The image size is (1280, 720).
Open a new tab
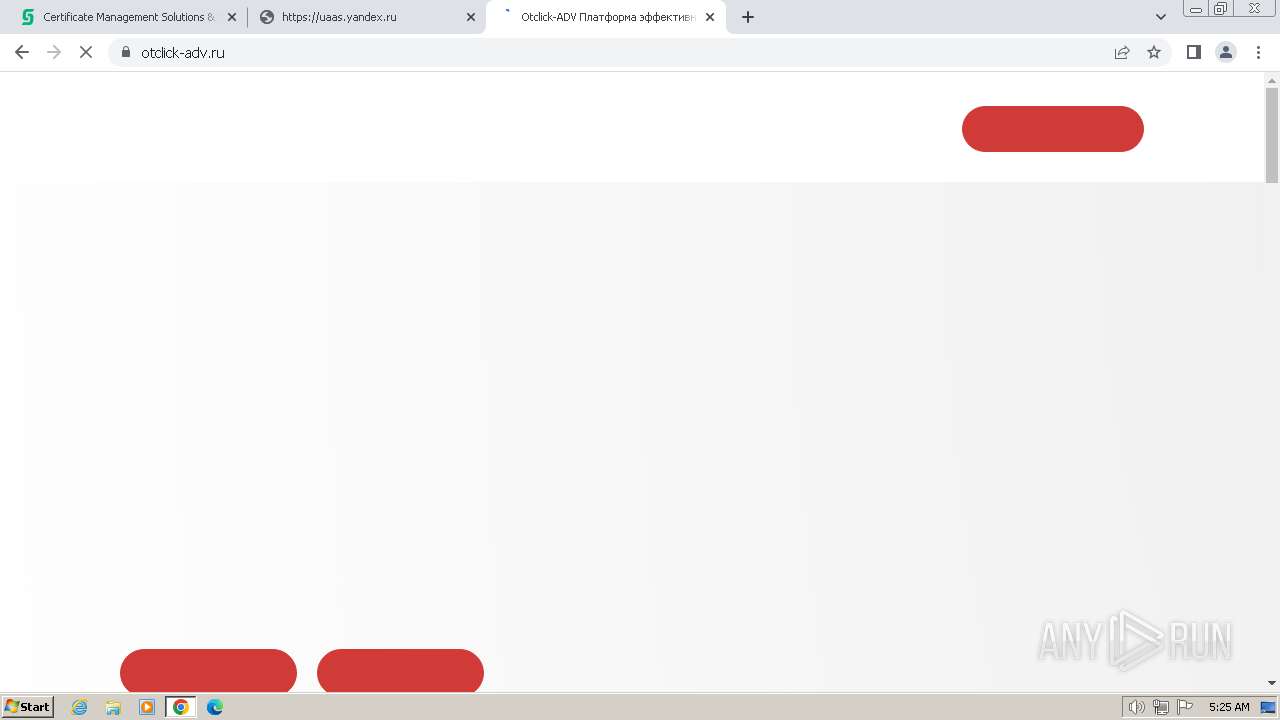tap(748, 17)
